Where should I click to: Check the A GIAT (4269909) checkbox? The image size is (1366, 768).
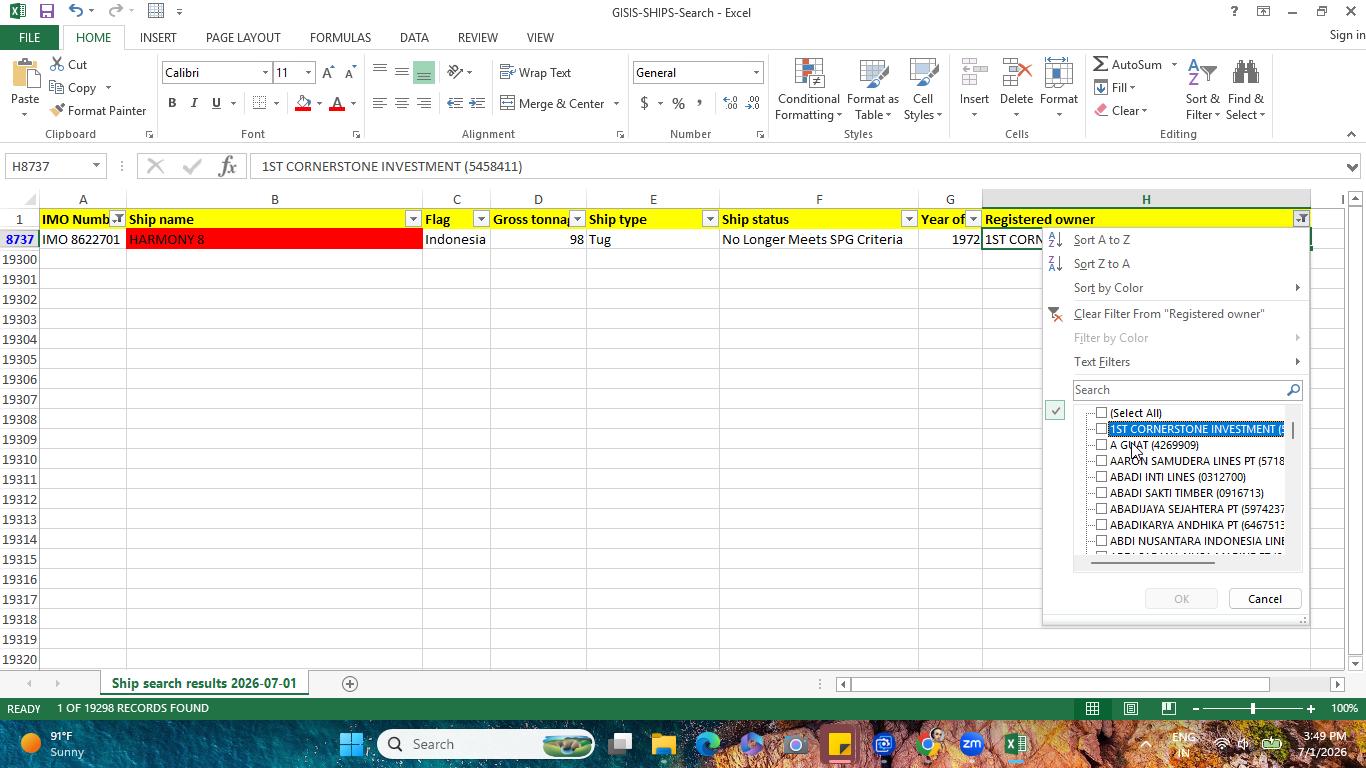click(1101, 445)
